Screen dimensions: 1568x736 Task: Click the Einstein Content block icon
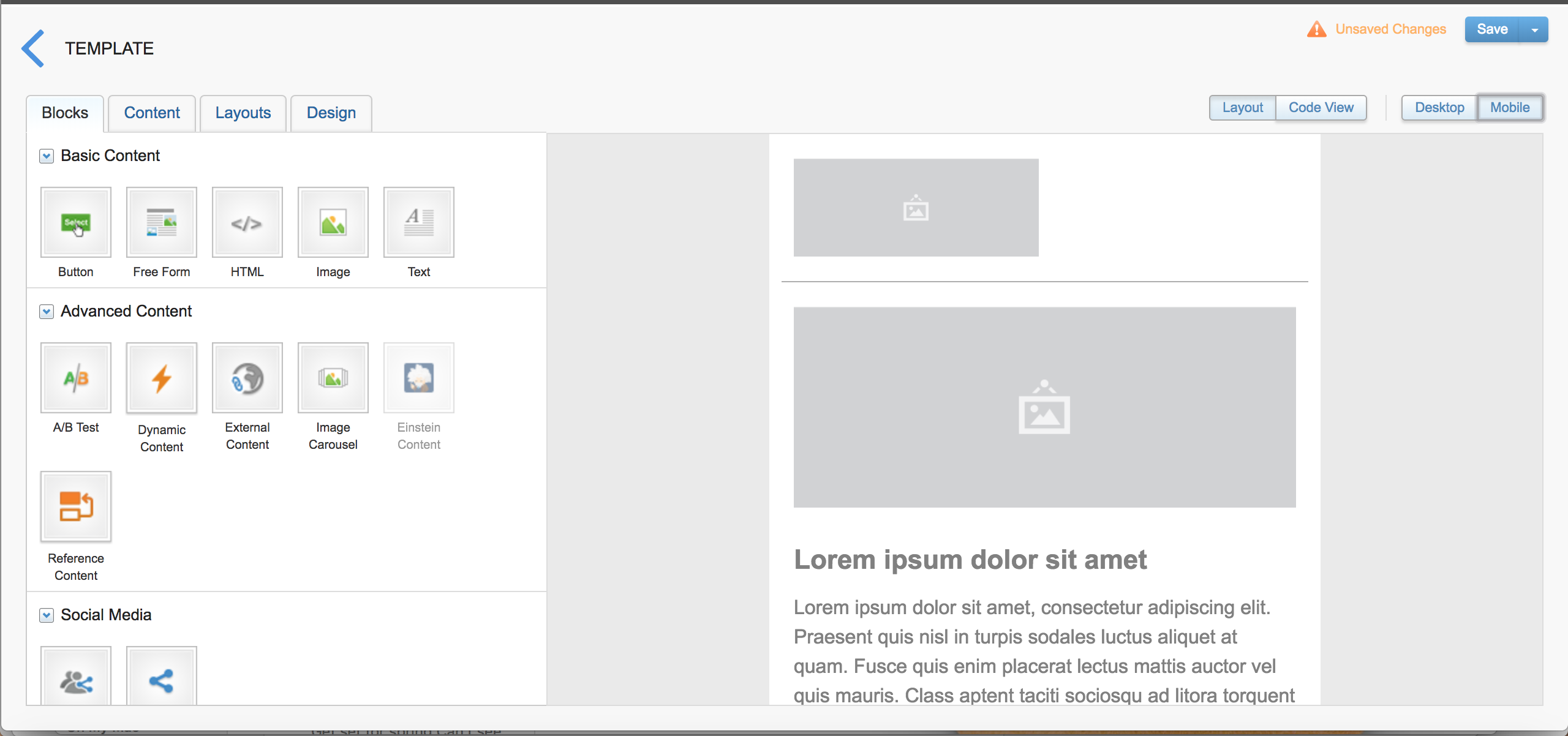coord(419,378)
